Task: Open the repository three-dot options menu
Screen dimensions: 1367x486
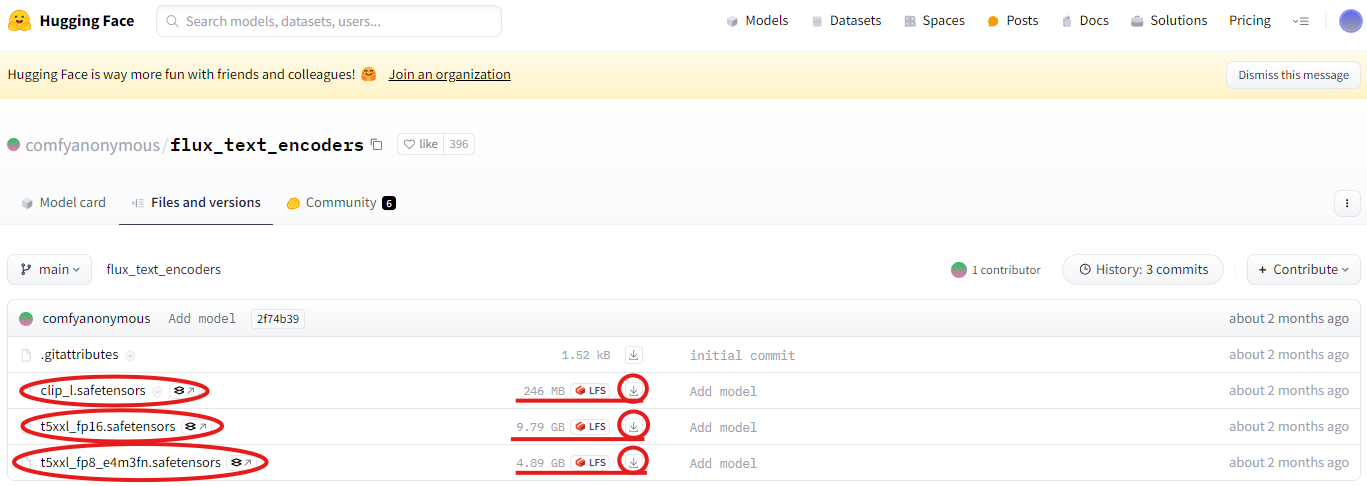Action: click(1347, 203)
